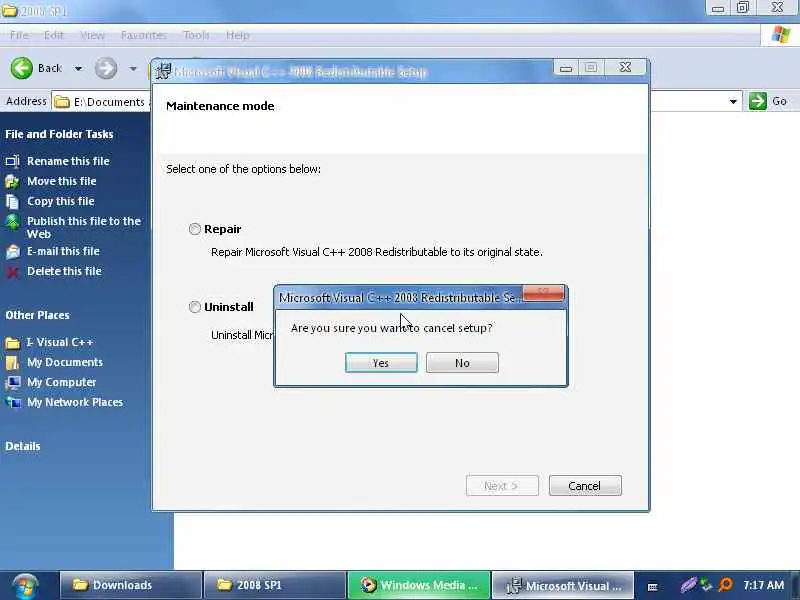This screenshot has width=800, height=600.
Task: Click the Visual C++ folder icon in sidebar
Action: [13, 343]
